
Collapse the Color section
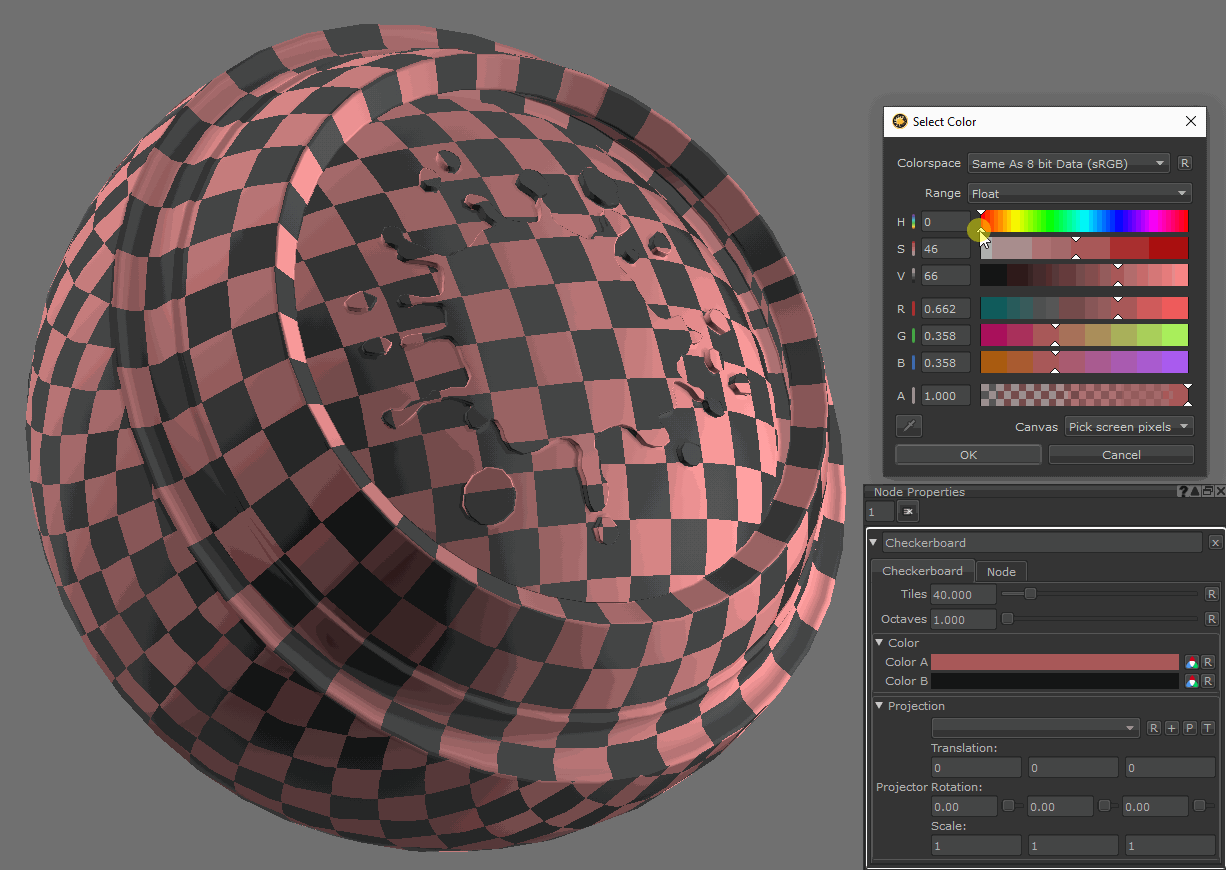(x=880, y=643)
